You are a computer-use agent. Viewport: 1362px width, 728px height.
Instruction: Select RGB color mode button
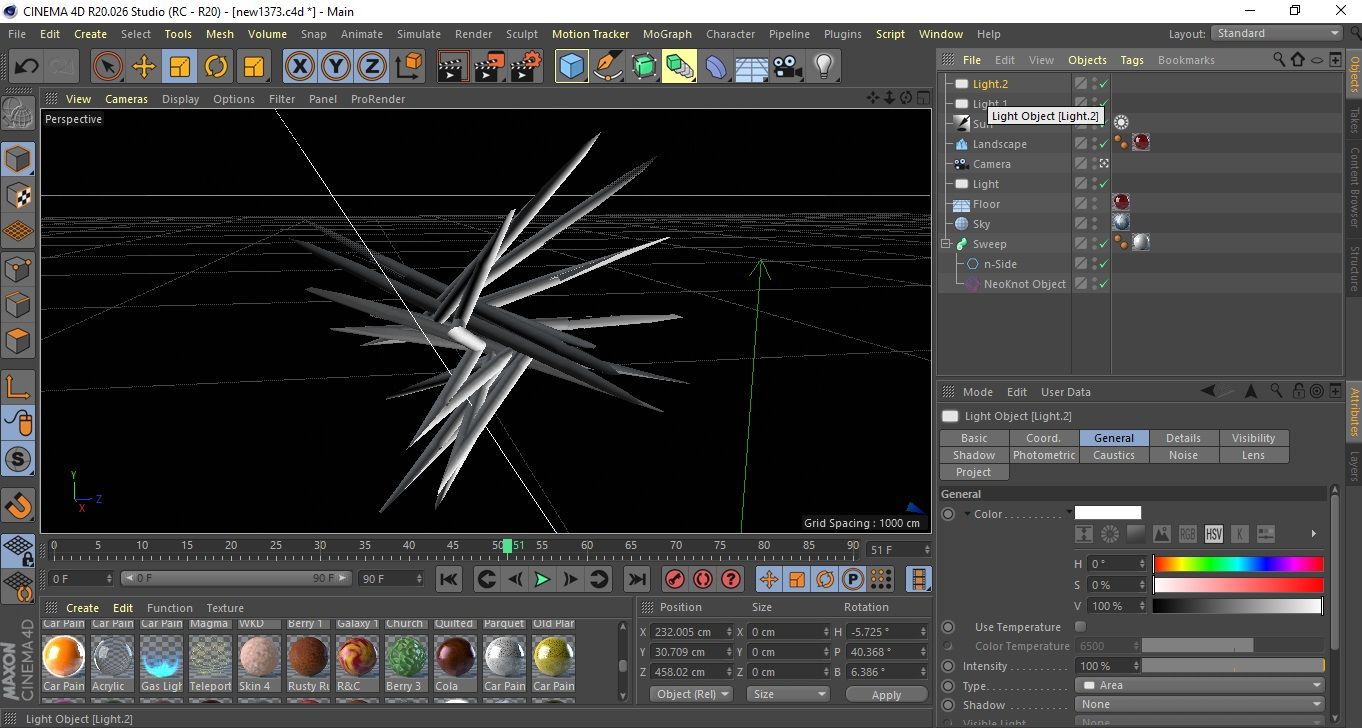point(1187,534)
